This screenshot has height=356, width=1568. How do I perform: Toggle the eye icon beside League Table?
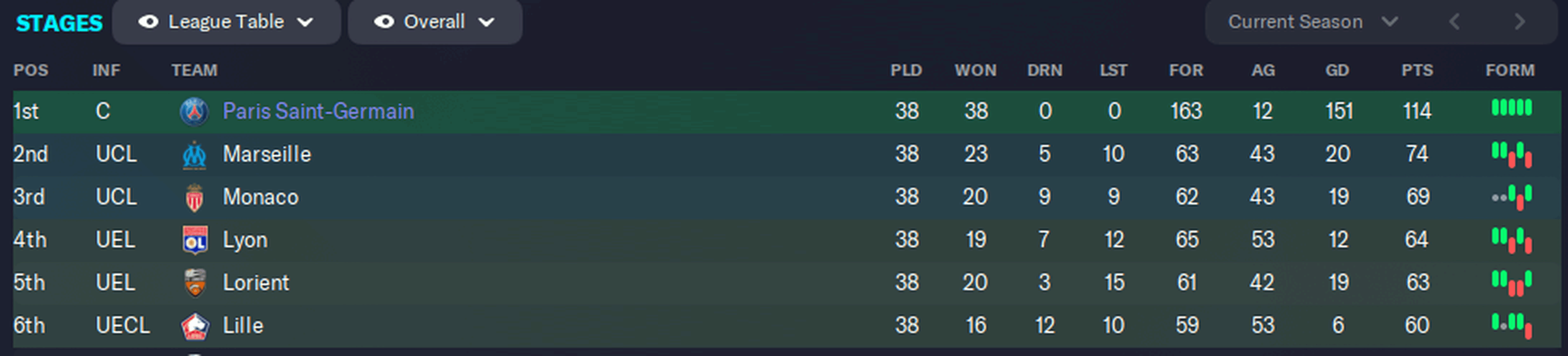tap(148, 22)
